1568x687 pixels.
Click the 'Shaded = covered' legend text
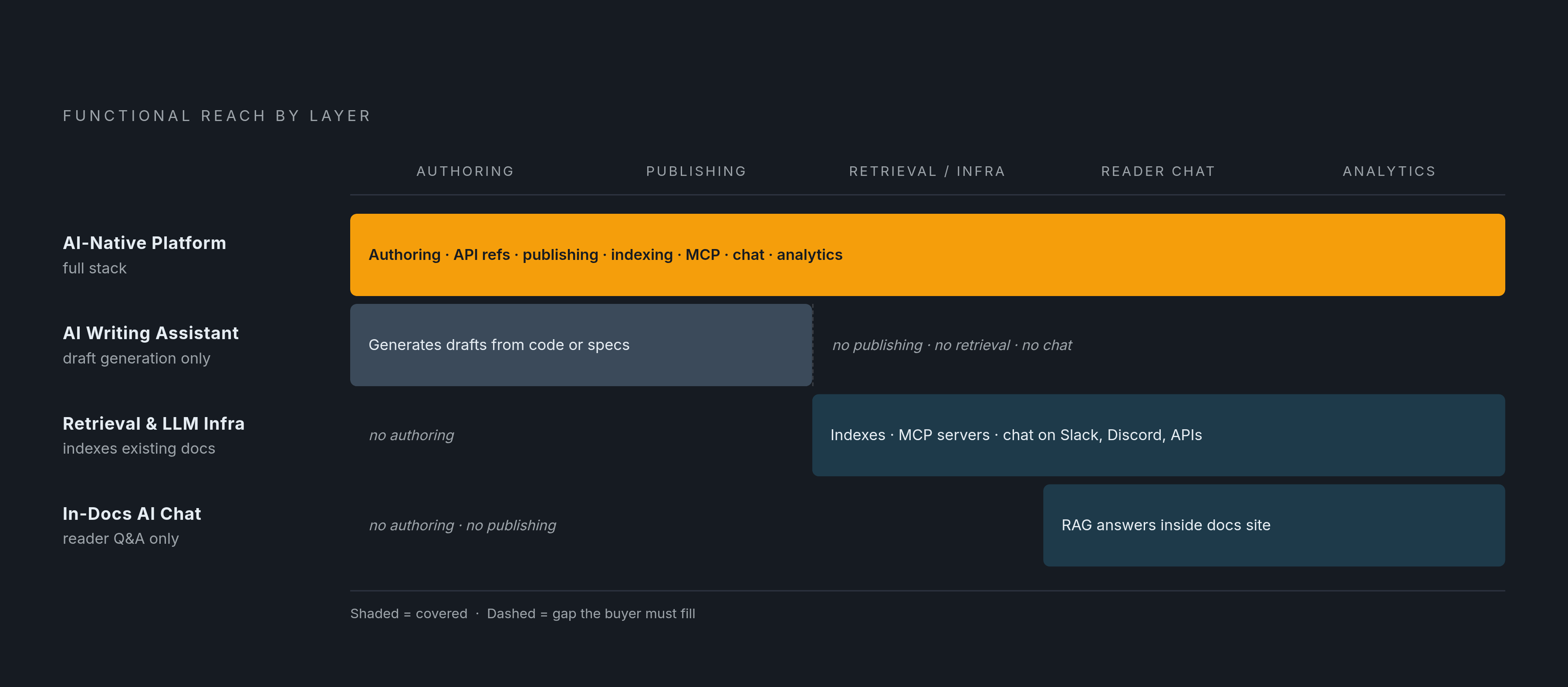(409, 613)
